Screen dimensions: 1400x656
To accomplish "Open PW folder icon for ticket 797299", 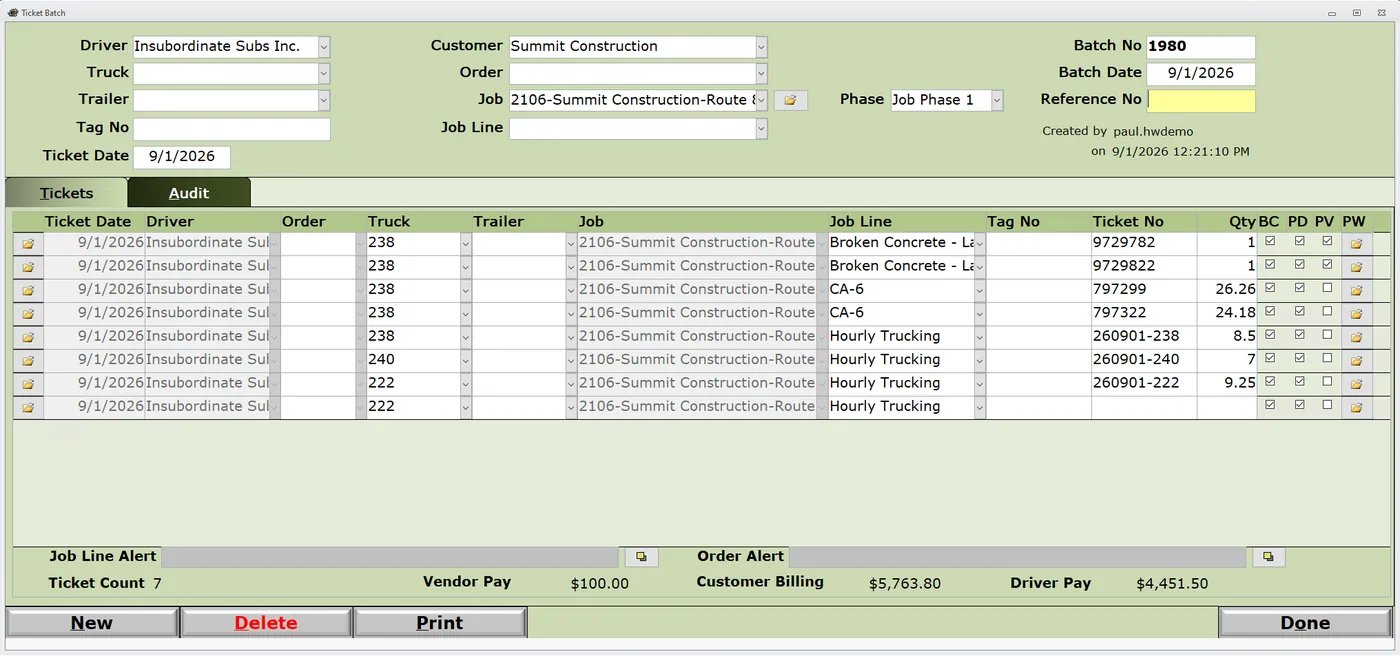I will 1357,290.
